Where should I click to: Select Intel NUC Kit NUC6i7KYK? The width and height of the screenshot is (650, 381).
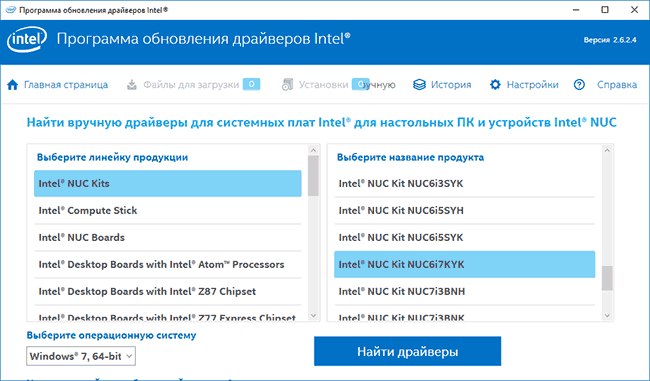[465, 264]
